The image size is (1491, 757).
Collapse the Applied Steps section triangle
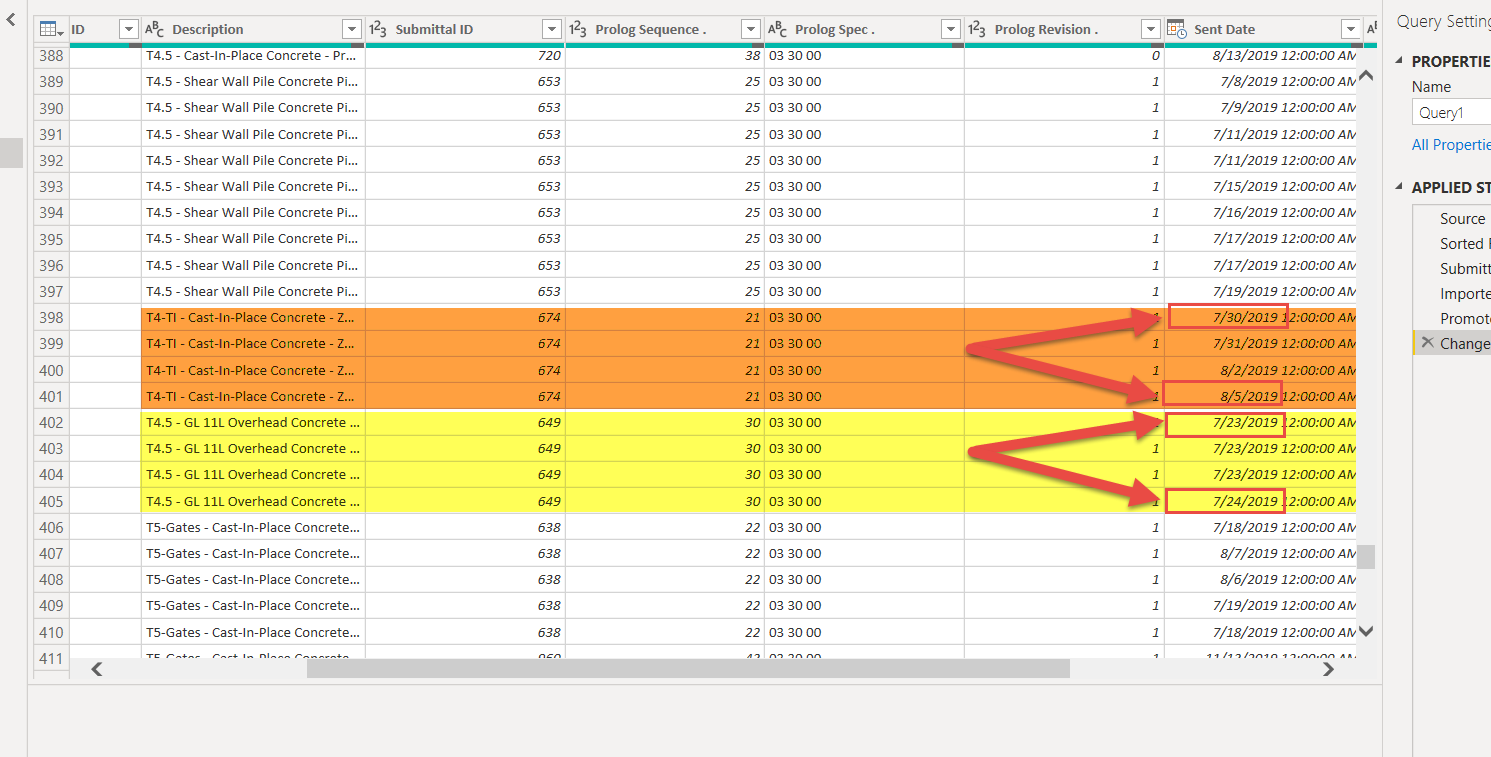pos(1399,188)
